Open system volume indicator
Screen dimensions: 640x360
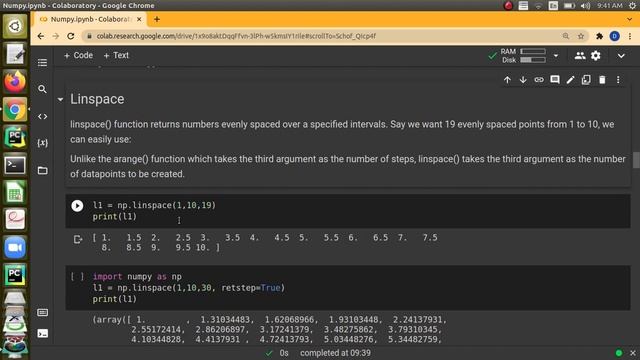[x=585, y=6]
